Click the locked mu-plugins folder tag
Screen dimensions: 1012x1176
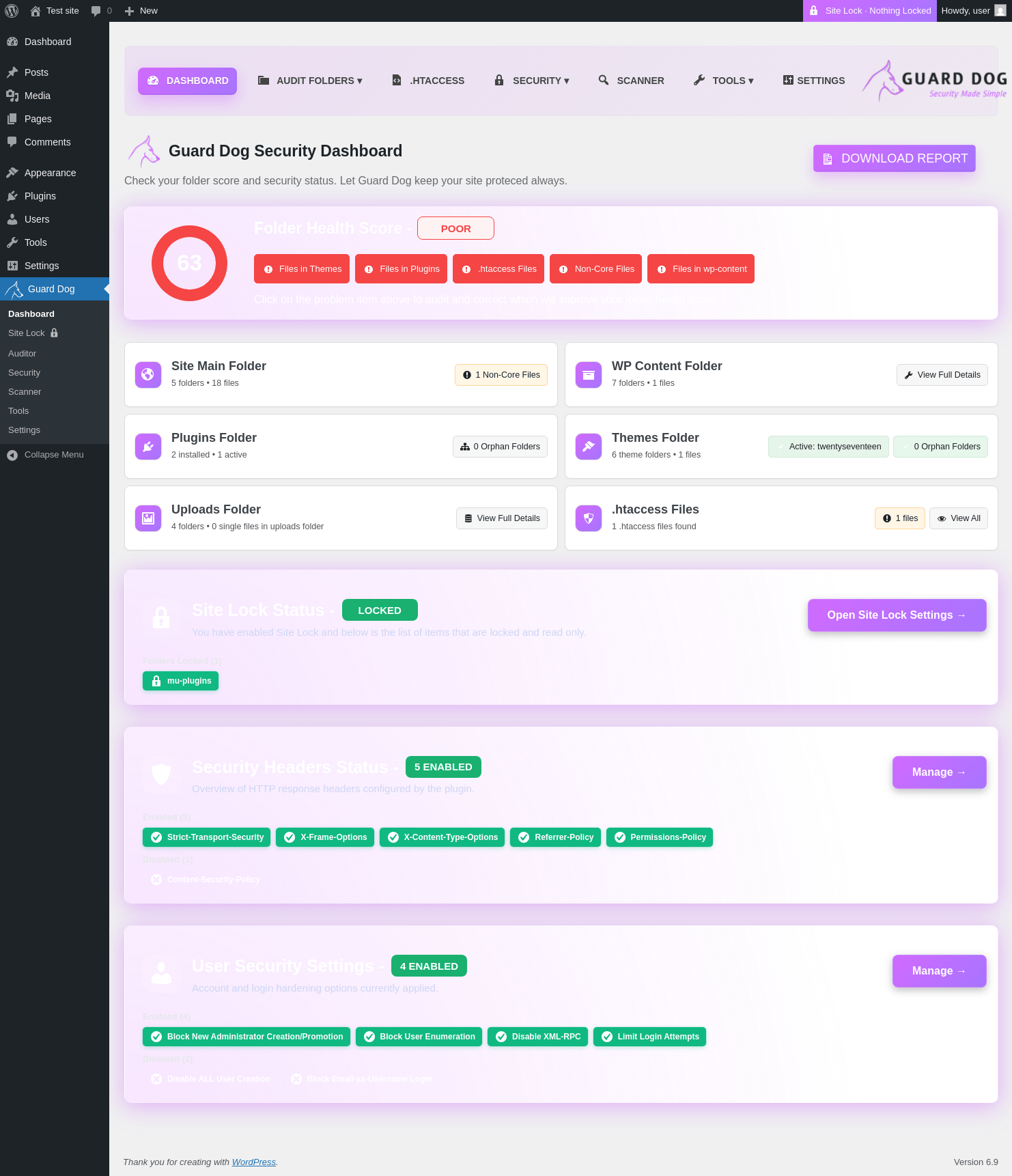click(181, 681)
